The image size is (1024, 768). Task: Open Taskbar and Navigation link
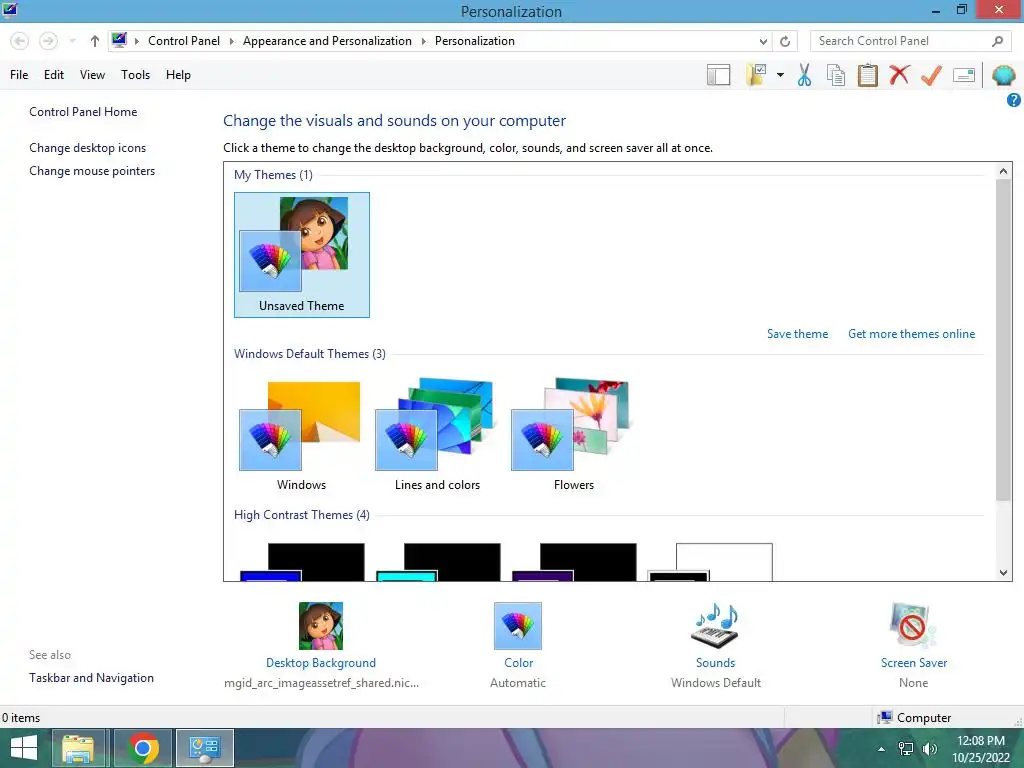click(x=91, y=678)
